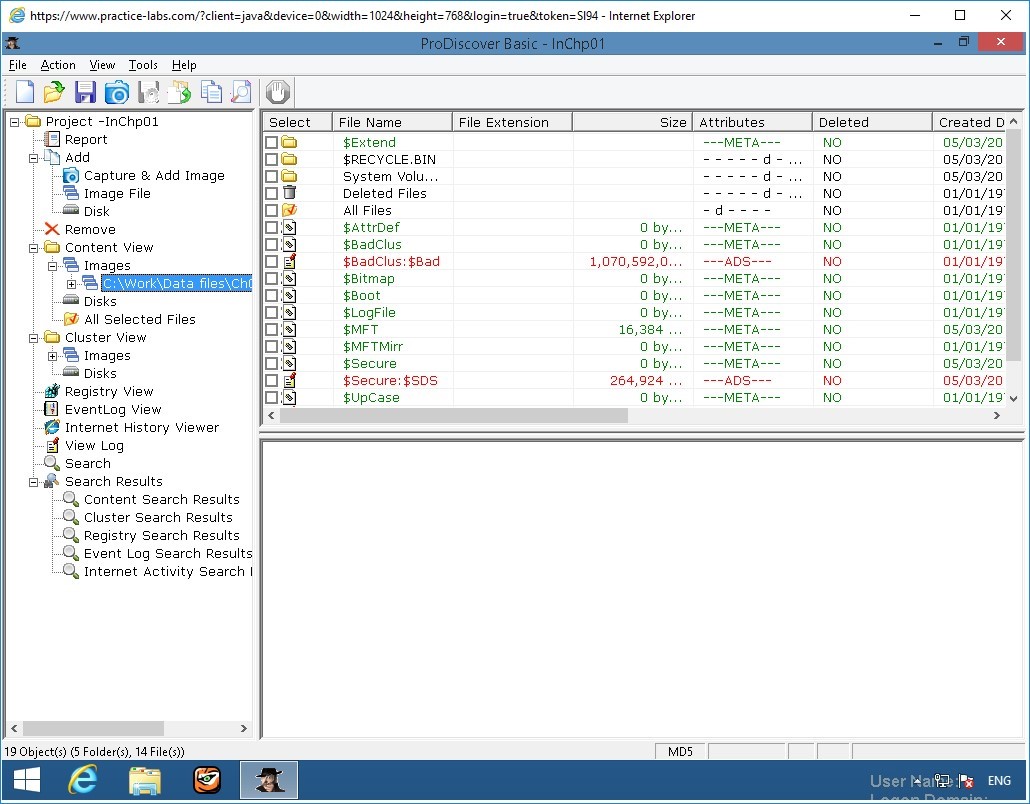The image size is (1030, 804).
Task: Click the file list horizontal scrollbar thumb
Action: [x=454, y=415]
